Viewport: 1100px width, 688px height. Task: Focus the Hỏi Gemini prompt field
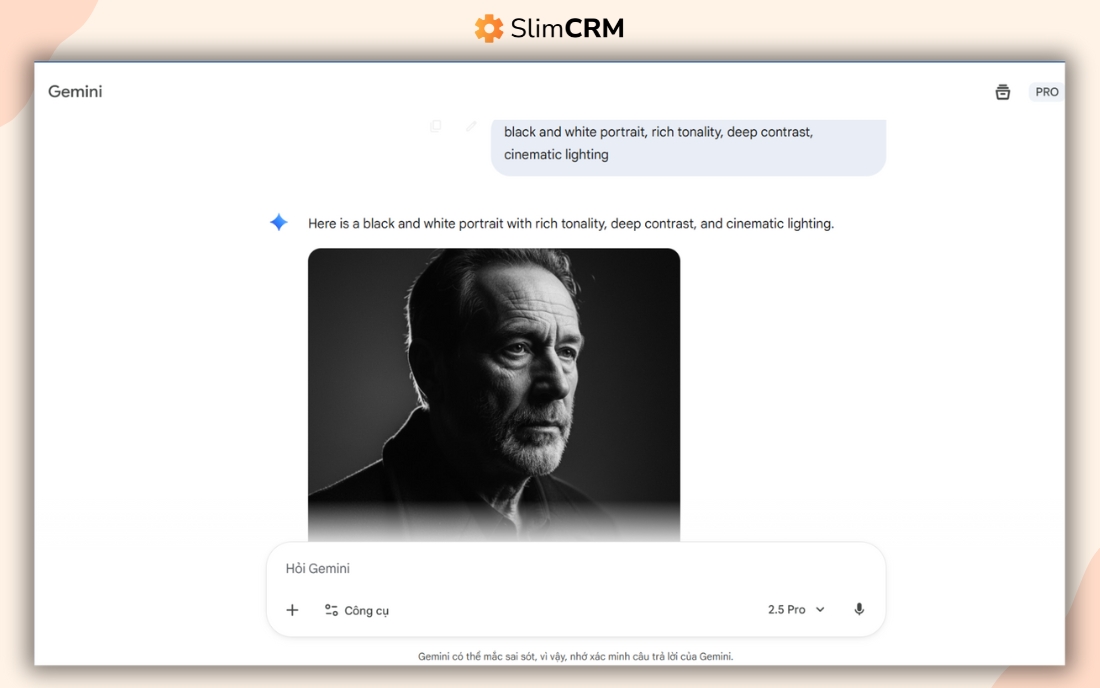(x=575, y=568)
